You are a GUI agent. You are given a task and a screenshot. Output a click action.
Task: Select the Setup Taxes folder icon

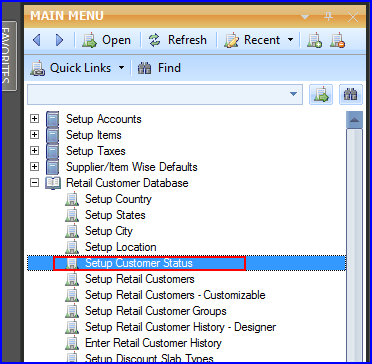pyautogui.click(x=53, y=151)
